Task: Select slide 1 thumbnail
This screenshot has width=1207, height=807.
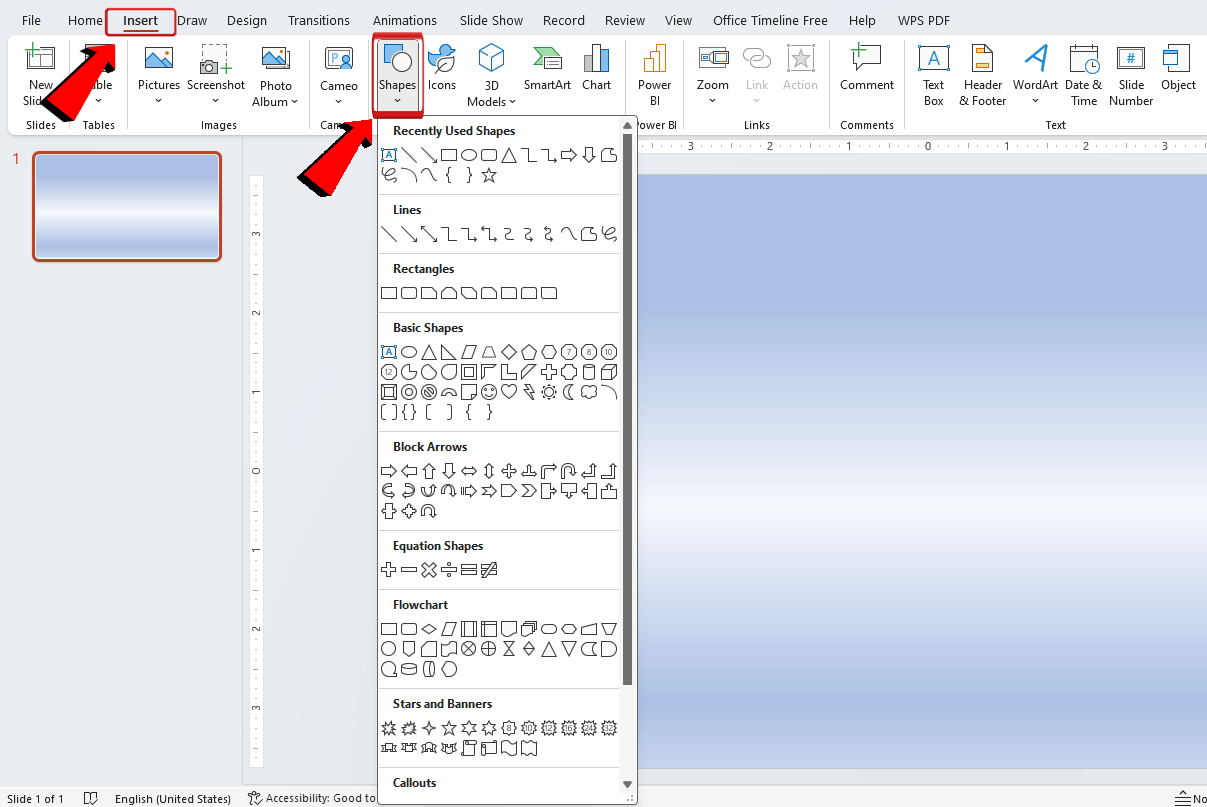Action: [127, 206]
